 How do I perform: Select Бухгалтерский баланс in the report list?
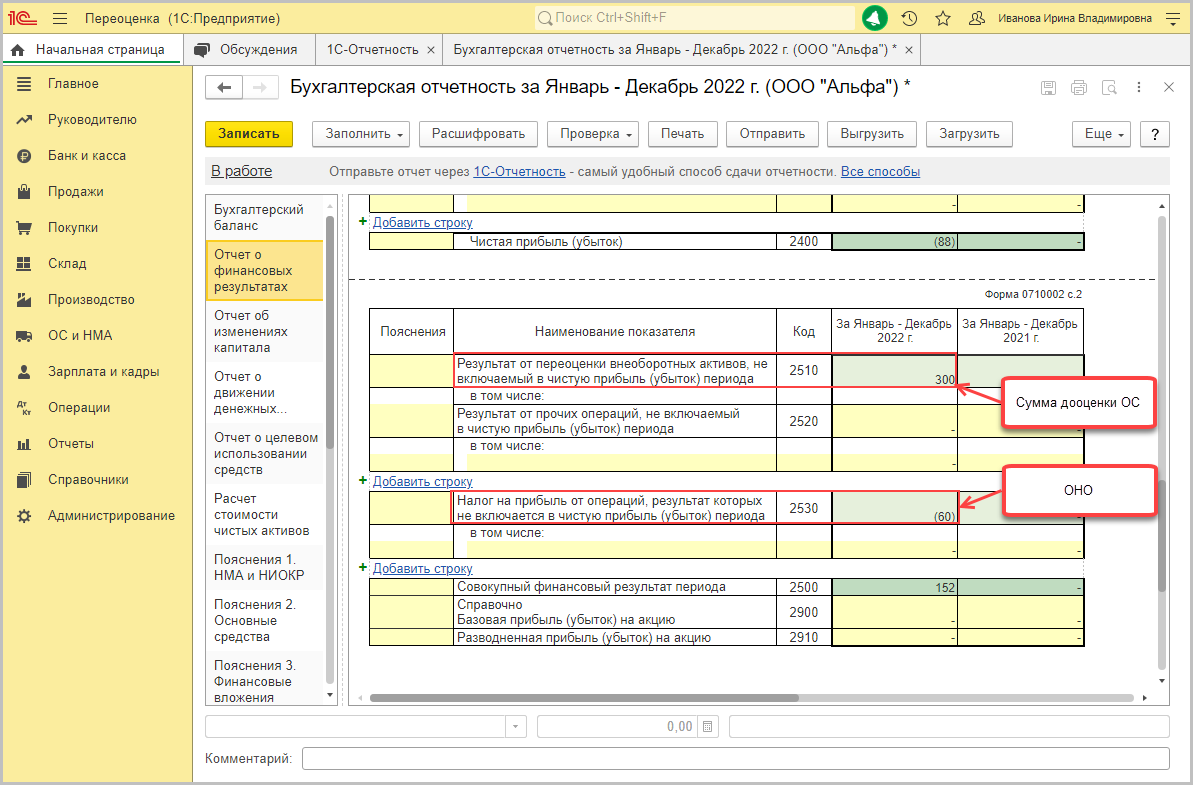[x=259, y=217]
